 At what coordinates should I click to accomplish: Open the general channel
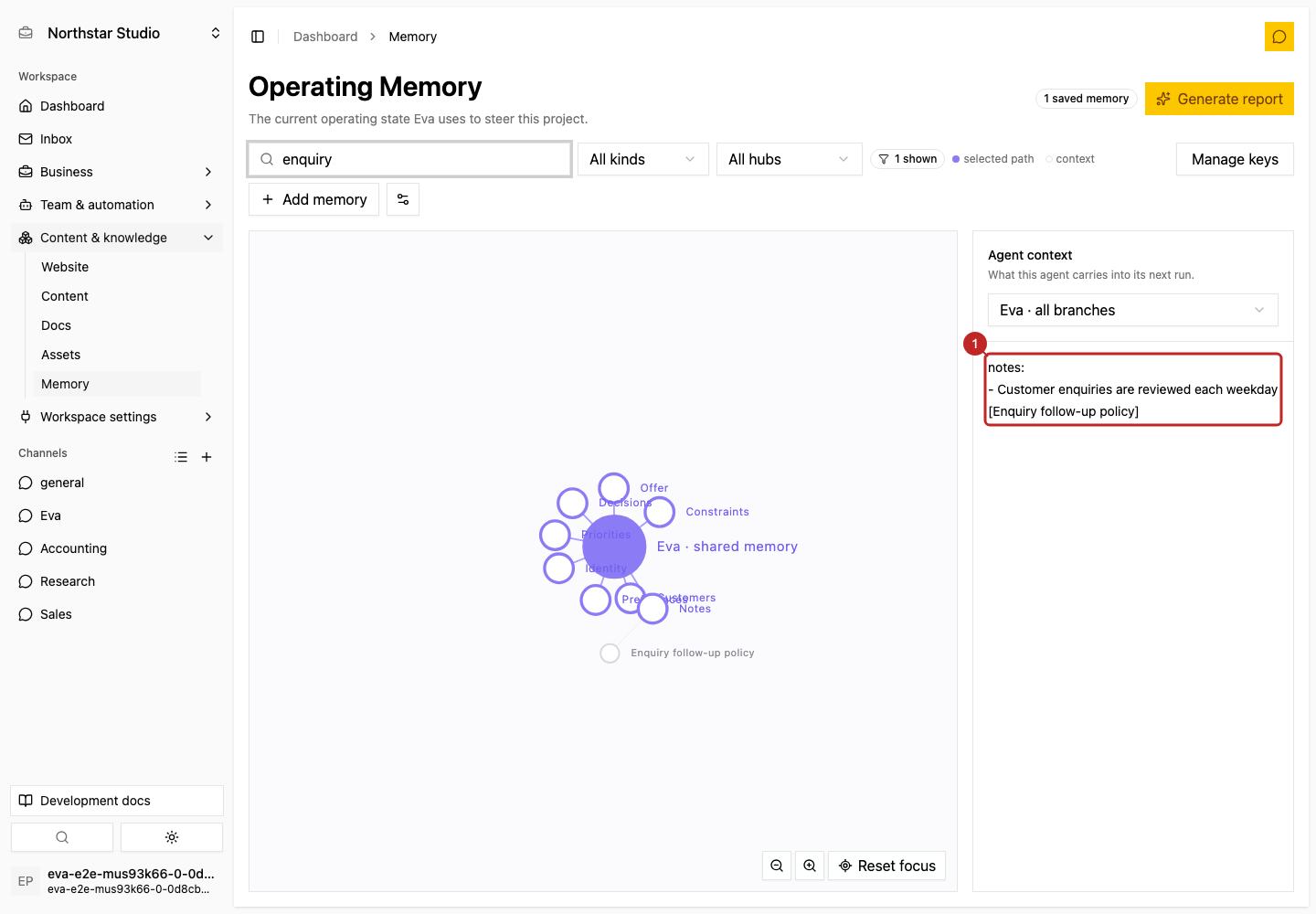point(117,483)
